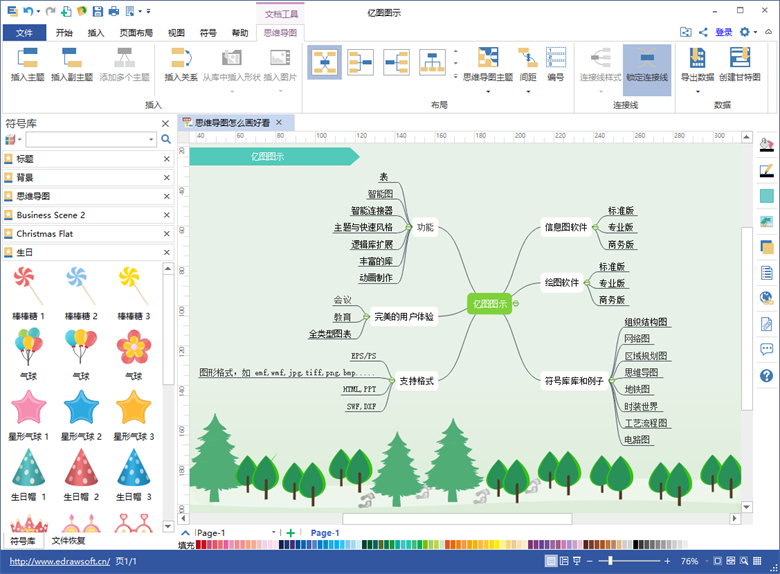
Task: Open the Export Data dropdown arrow
Action: pos(697,92)
